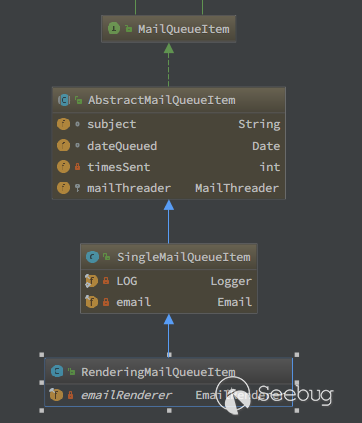Screen dimensions: 362x423
Task: Click the MailThreader type label
Action: [x=237, y=188]
